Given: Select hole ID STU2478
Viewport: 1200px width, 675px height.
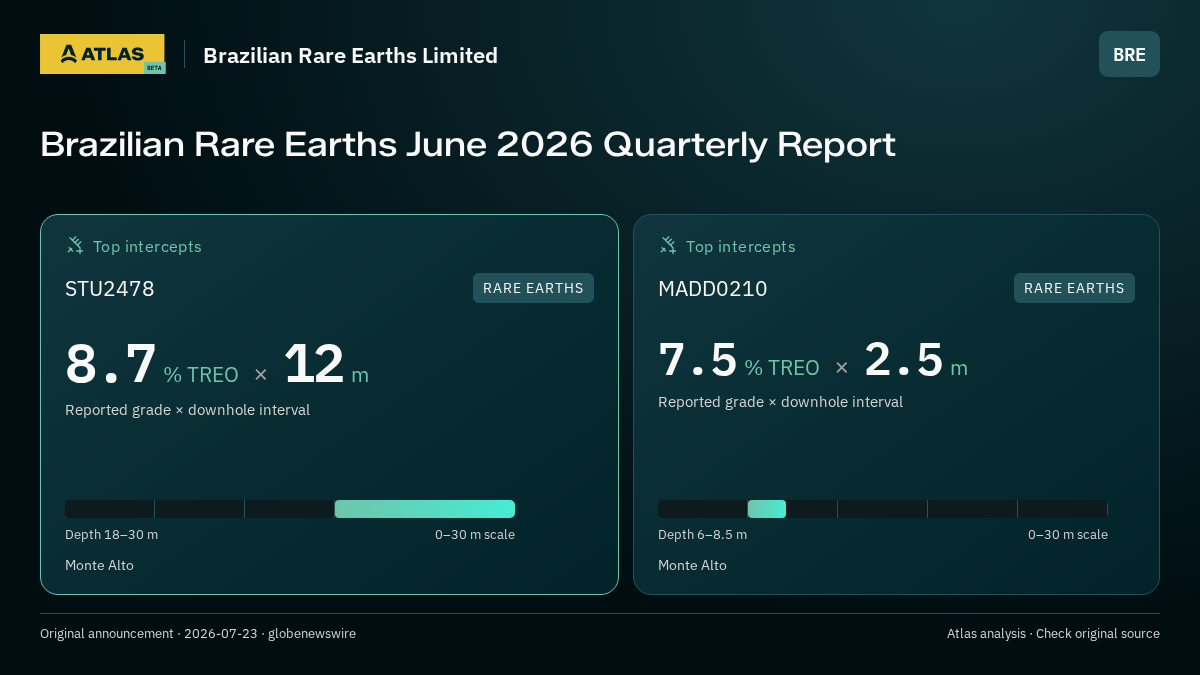Looking at the screenshot, I should (x=110, y=289).
